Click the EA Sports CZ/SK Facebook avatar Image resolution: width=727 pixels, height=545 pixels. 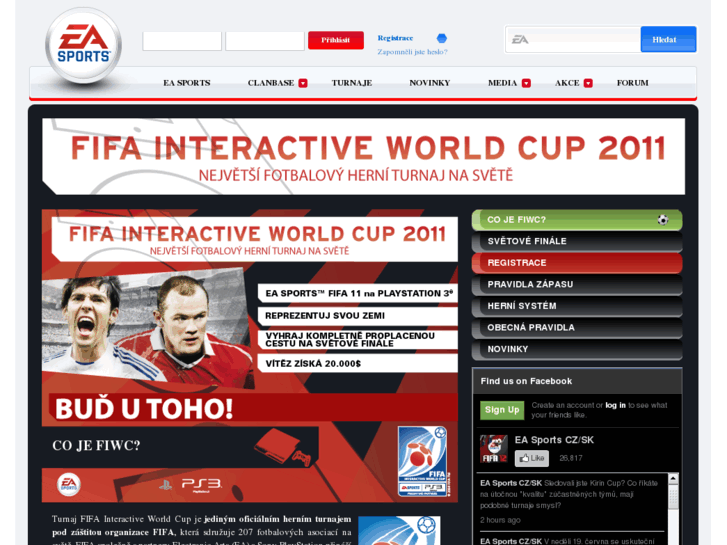click(x=494, y=449)
